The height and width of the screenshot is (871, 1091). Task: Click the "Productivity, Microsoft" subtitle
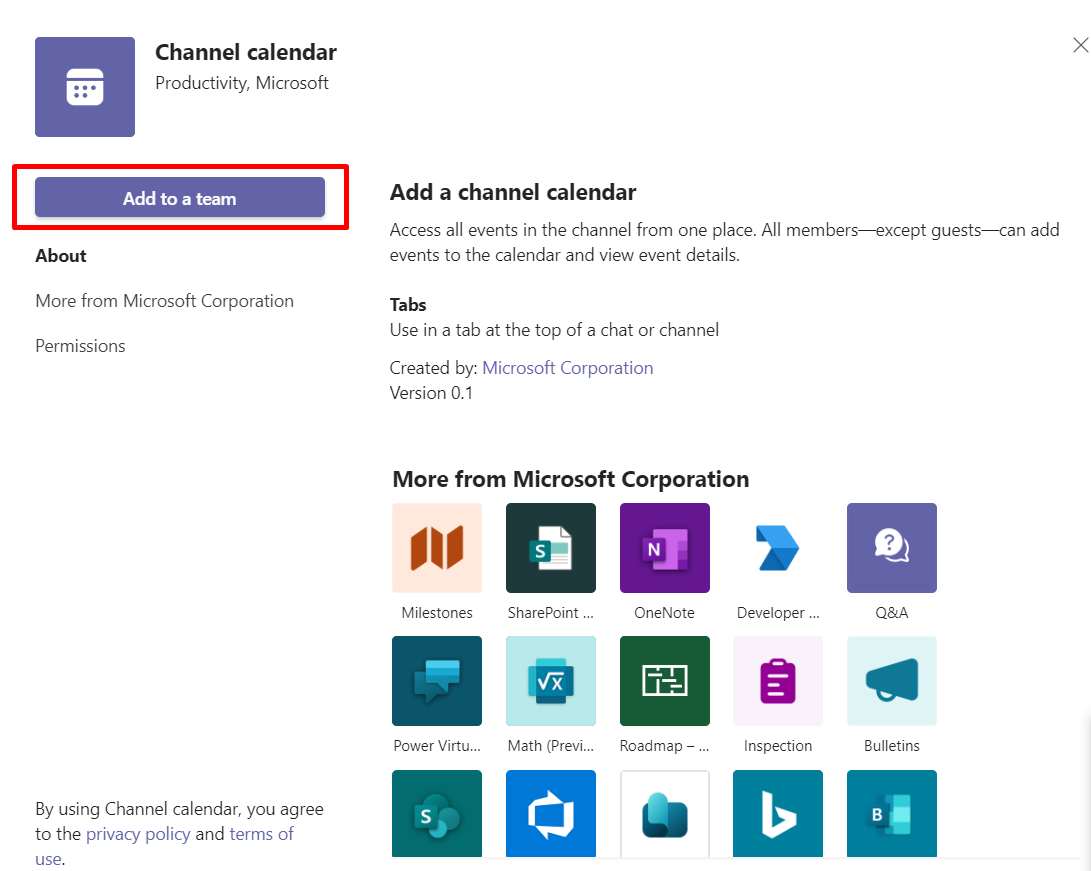[x=242, y=83]
